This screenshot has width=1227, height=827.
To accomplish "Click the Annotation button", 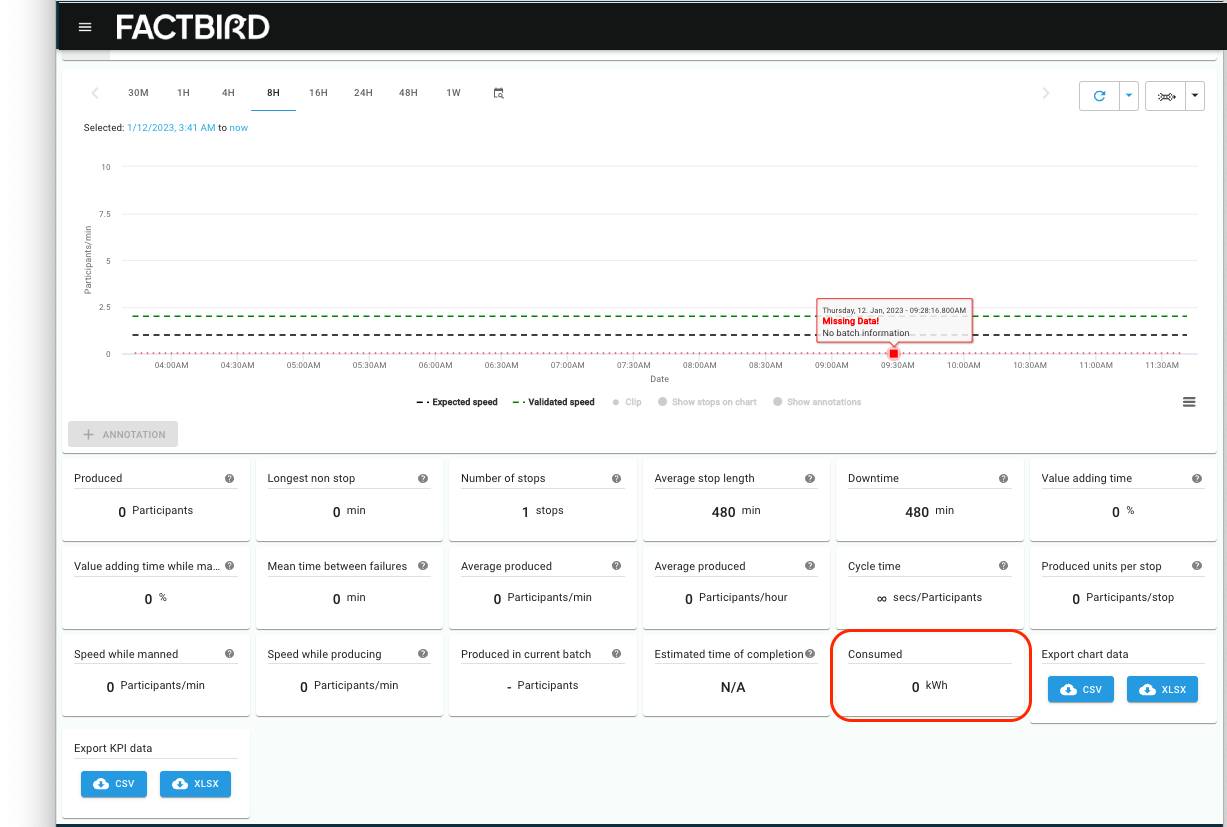I will (x=123, y=435).
